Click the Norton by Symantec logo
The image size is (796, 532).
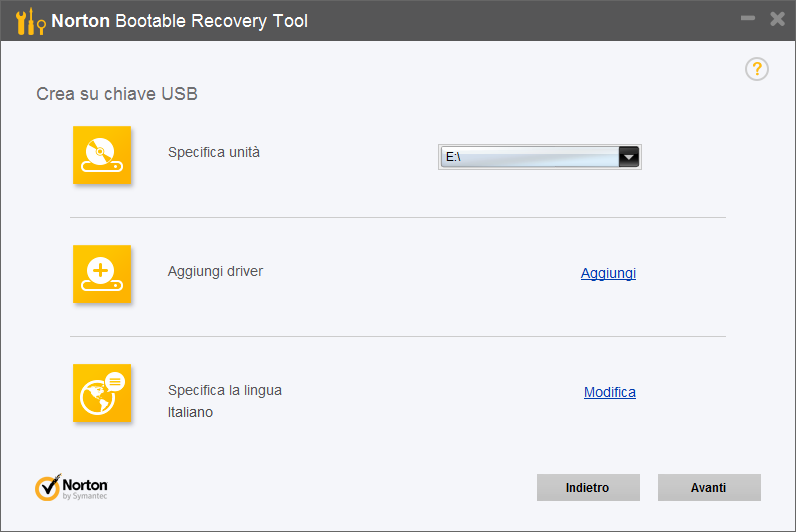point(71,487)
